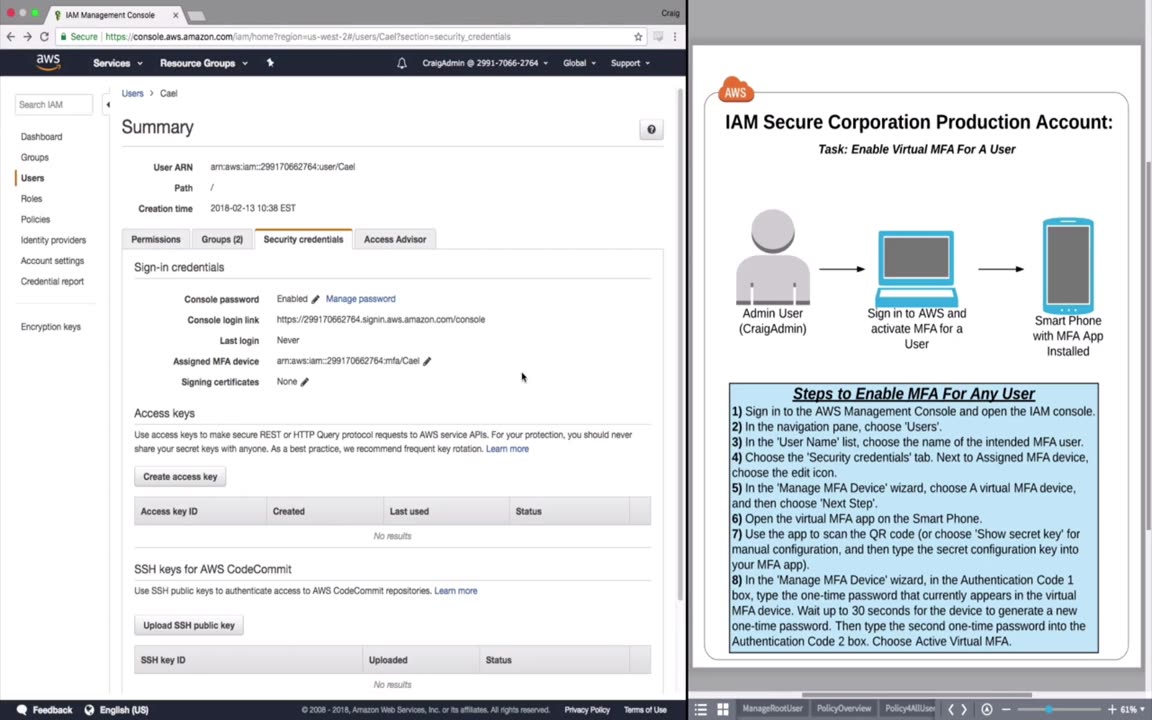Screen dimensions: 1152x720
Task: Open the Services dropdown
Action: [x=118, y=63]
